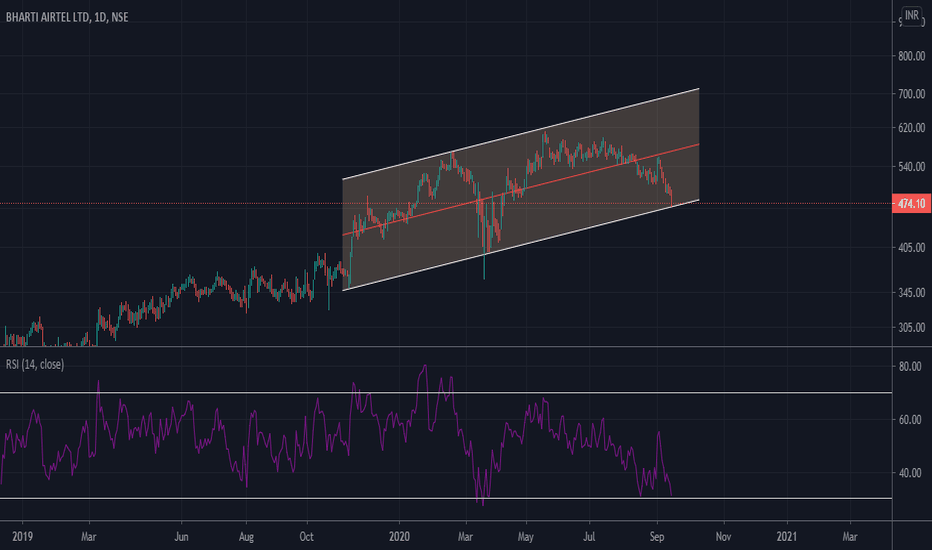The width and height of the screenshot is (932, 550).
Task: Click the Oct label on time axis
Action: [306, 536]
